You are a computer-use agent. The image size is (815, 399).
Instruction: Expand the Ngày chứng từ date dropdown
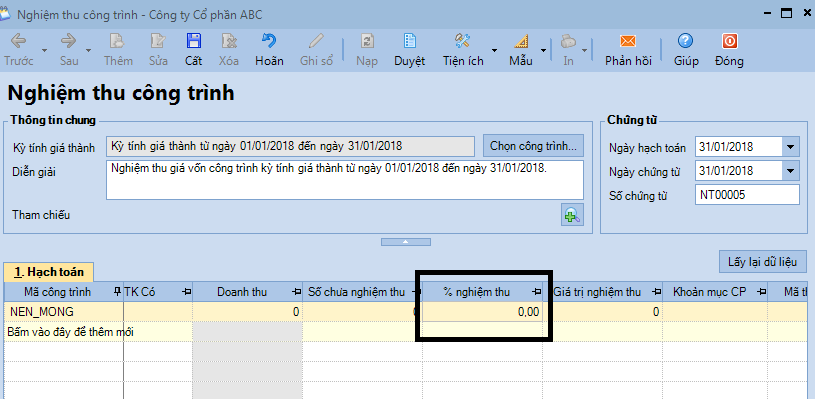[790, 171]
